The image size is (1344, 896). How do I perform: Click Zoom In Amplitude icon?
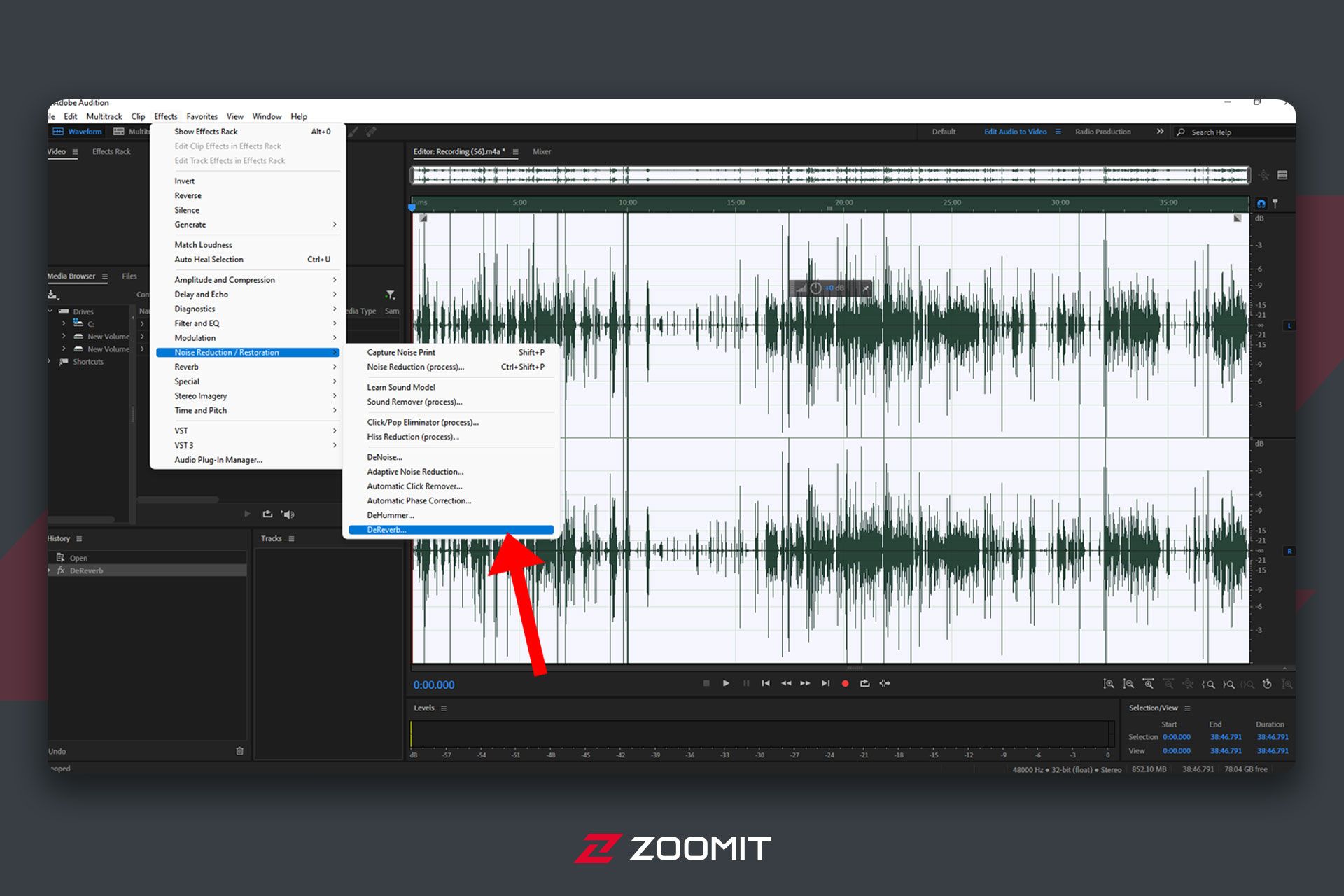coord(1108,684)
